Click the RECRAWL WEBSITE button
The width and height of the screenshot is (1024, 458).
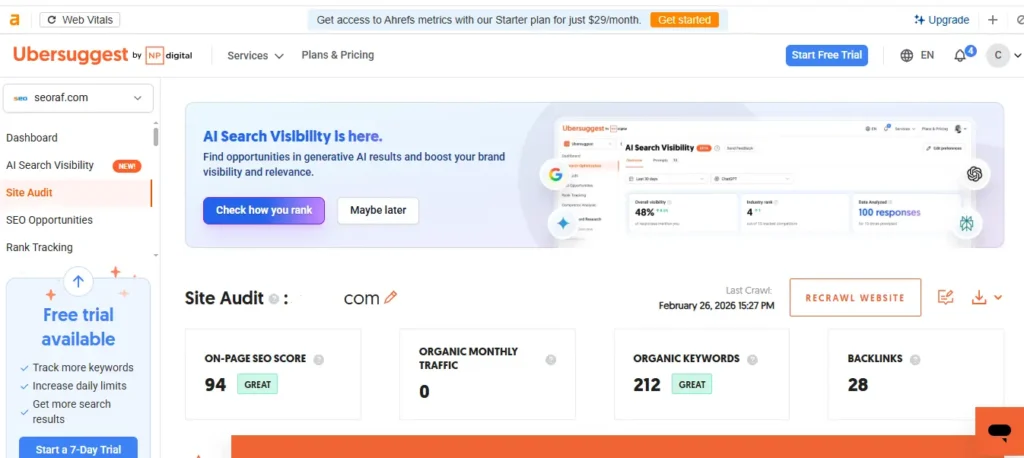pyautogui.click(x=855, y=297)
